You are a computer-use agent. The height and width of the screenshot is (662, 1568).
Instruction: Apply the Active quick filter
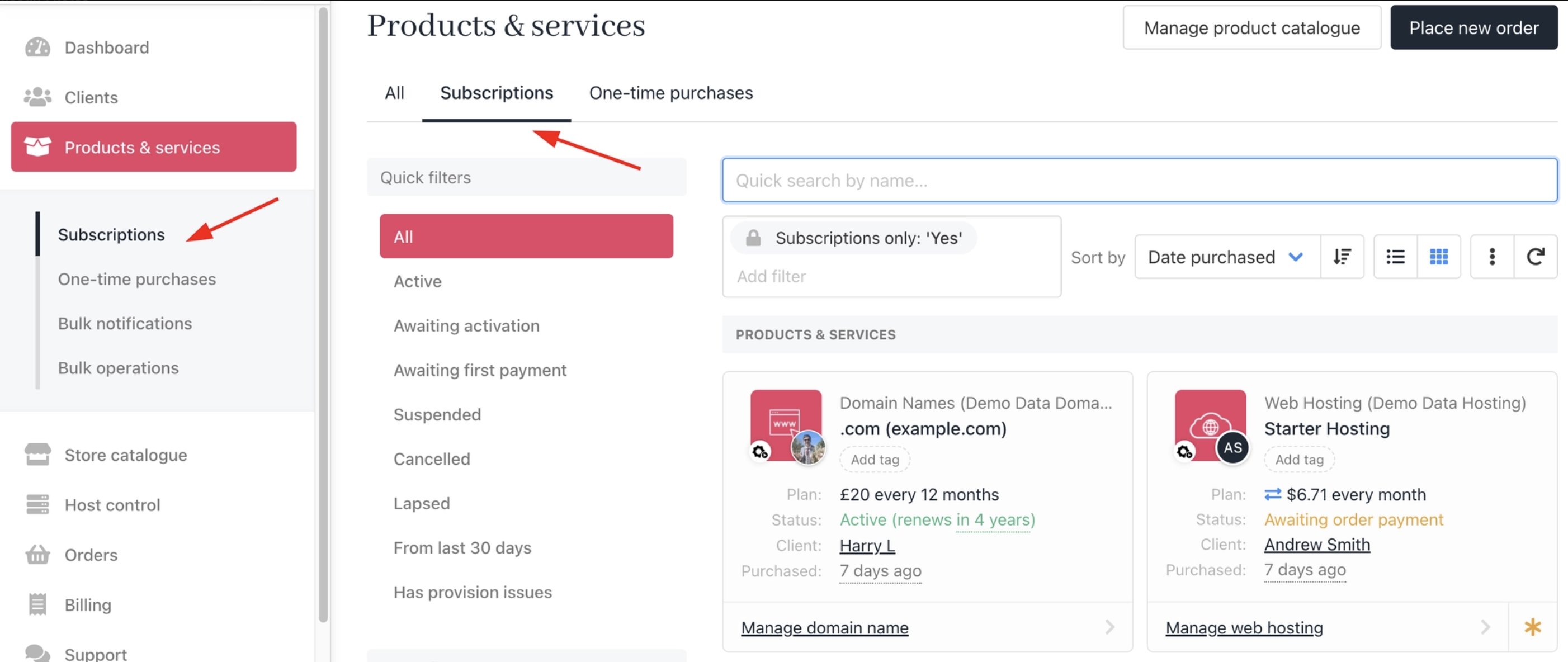418,281
